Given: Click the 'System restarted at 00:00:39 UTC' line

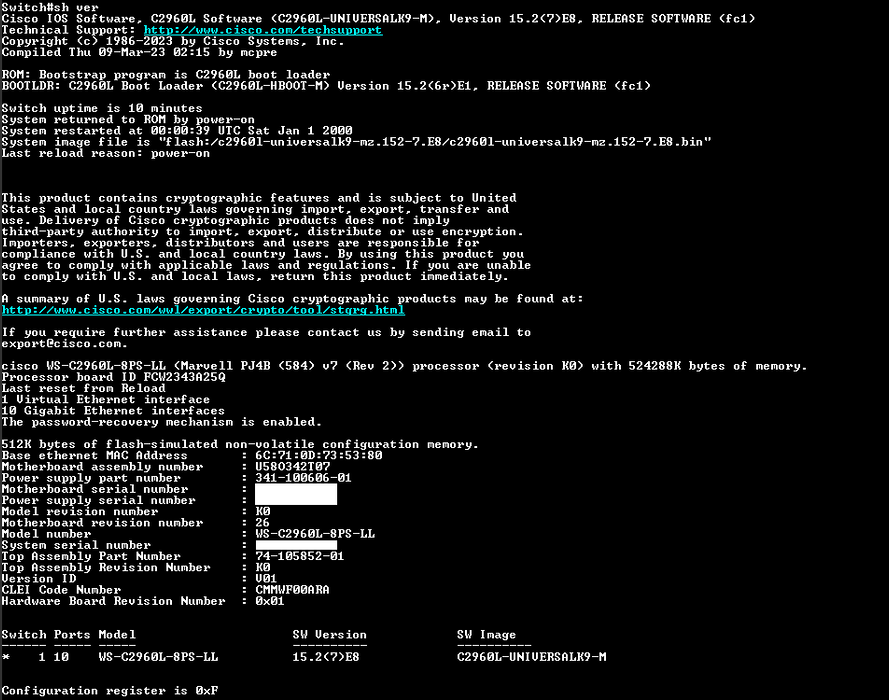Looking at the screenshot, I should (x=177, y=130).
